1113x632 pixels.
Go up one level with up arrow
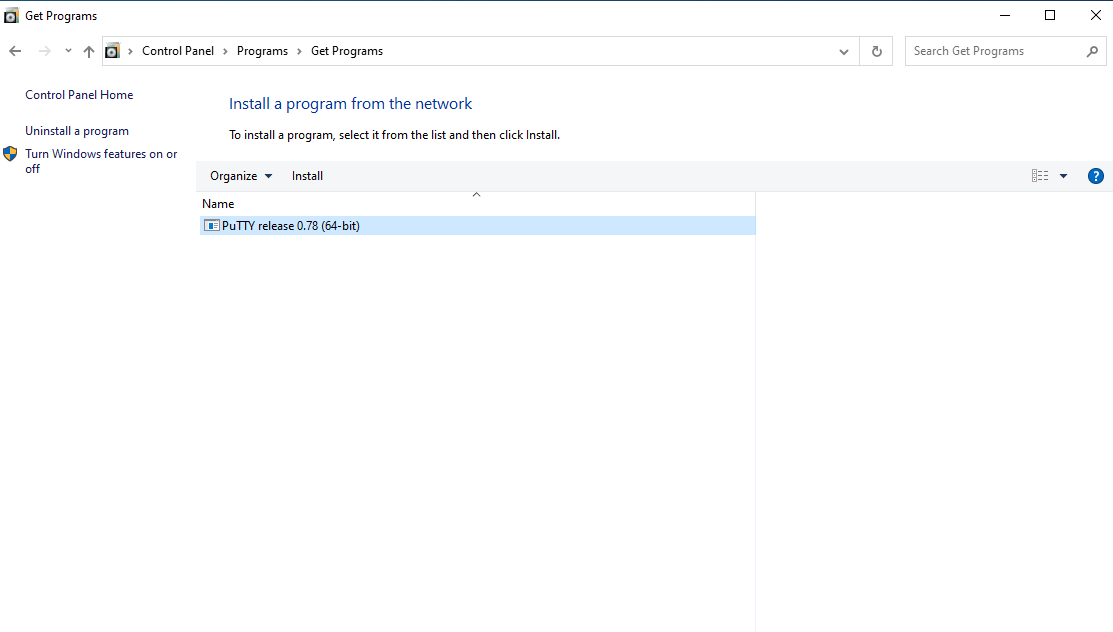89,51
